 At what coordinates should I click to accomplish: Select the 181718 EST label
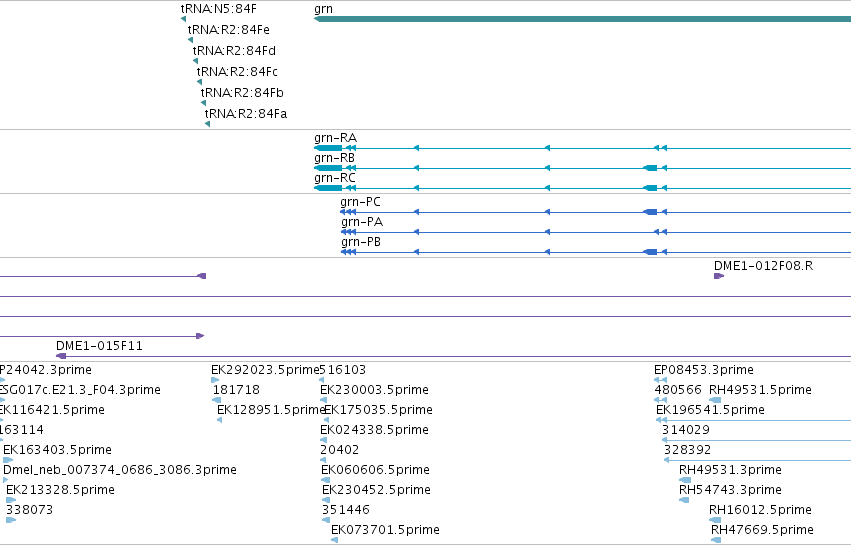236,390
